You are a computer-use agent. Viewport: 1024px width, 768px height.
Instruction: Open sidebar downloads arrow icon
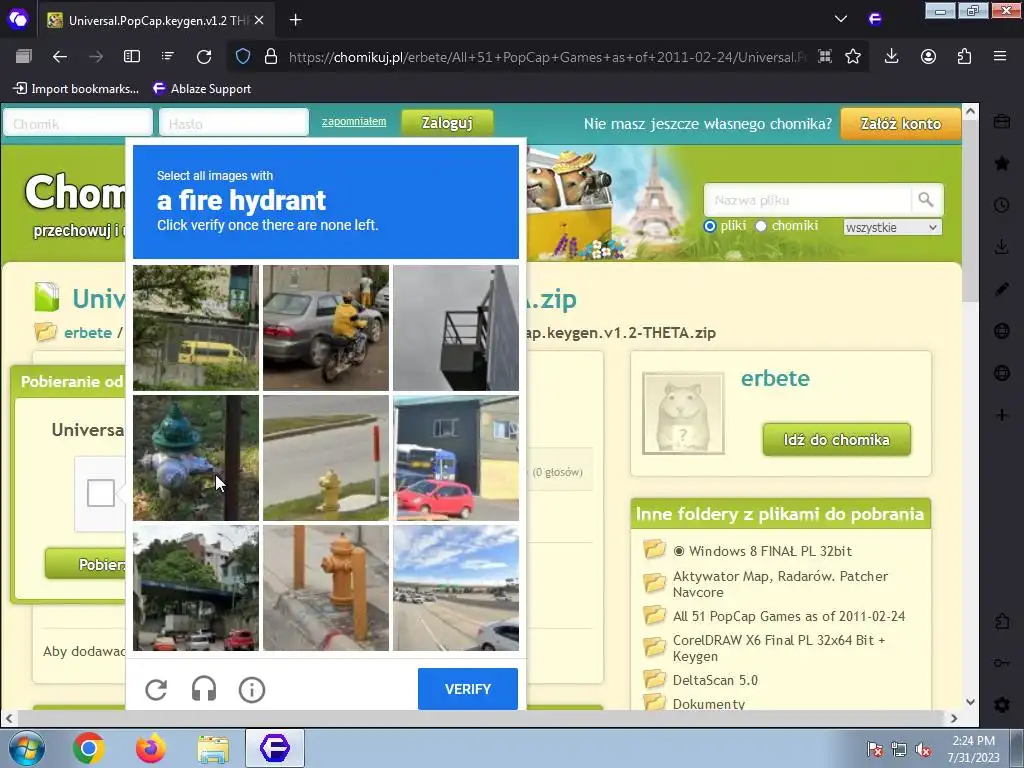pyautogui.click(x=1002, y=247)
